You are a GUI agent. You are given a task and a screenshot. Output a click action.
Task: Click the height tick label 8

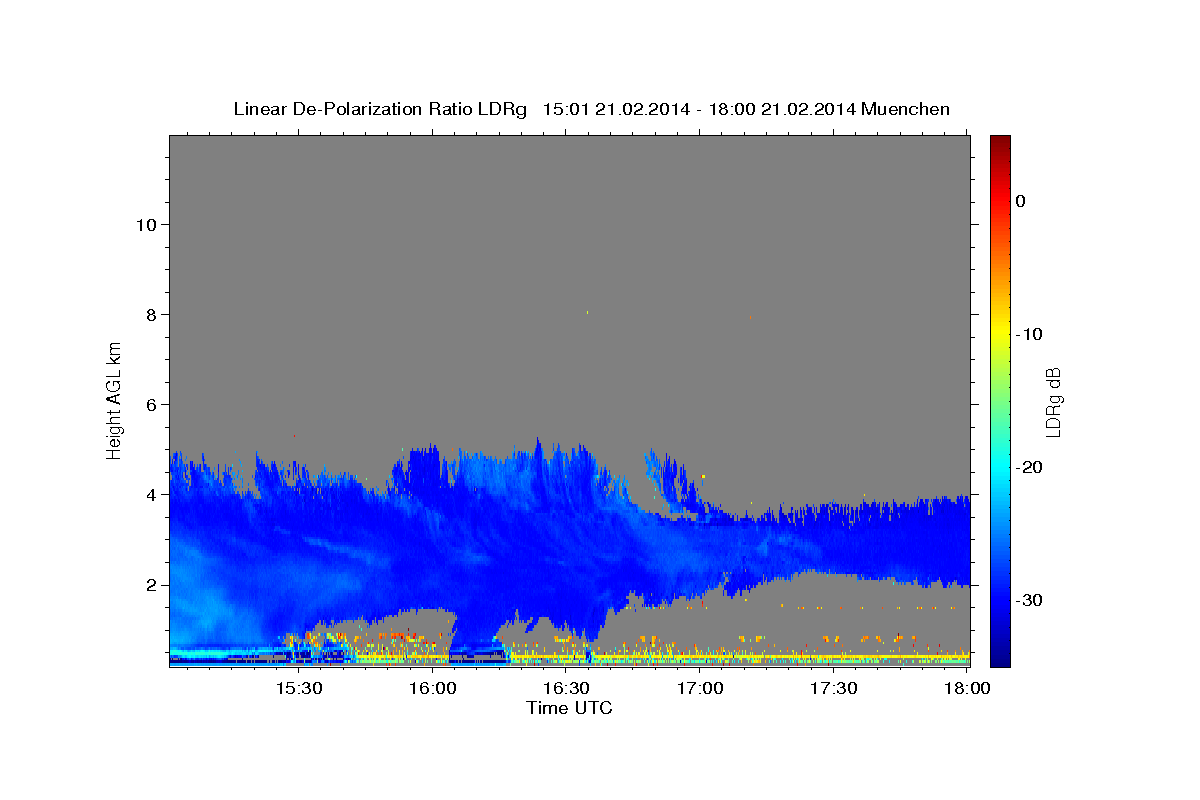click(149, 315)
